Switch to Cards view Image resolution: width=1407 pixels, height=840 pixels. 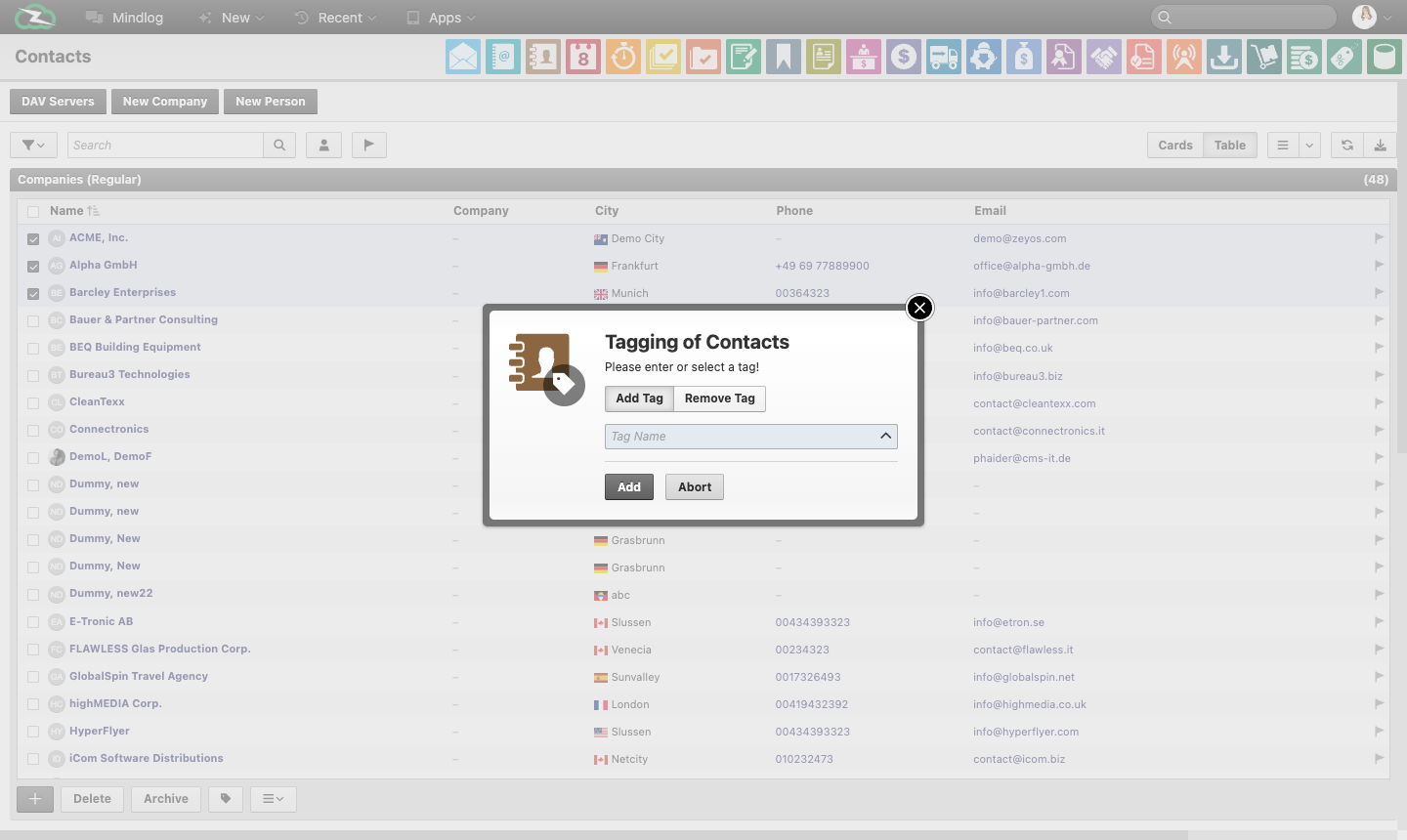point(1175,145)
